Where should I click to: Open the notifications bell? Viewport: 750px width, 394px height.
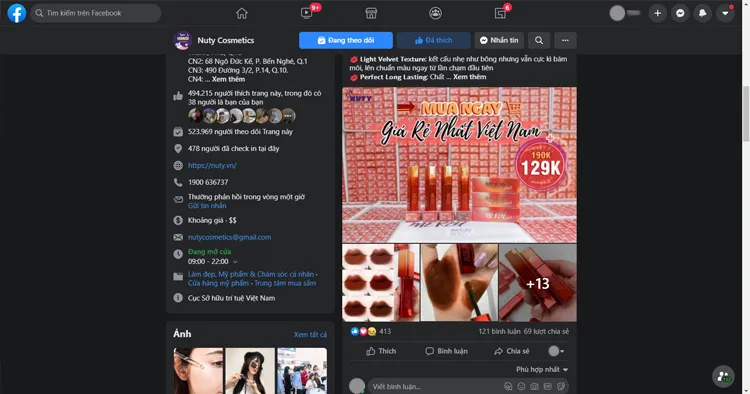point(703,13)
